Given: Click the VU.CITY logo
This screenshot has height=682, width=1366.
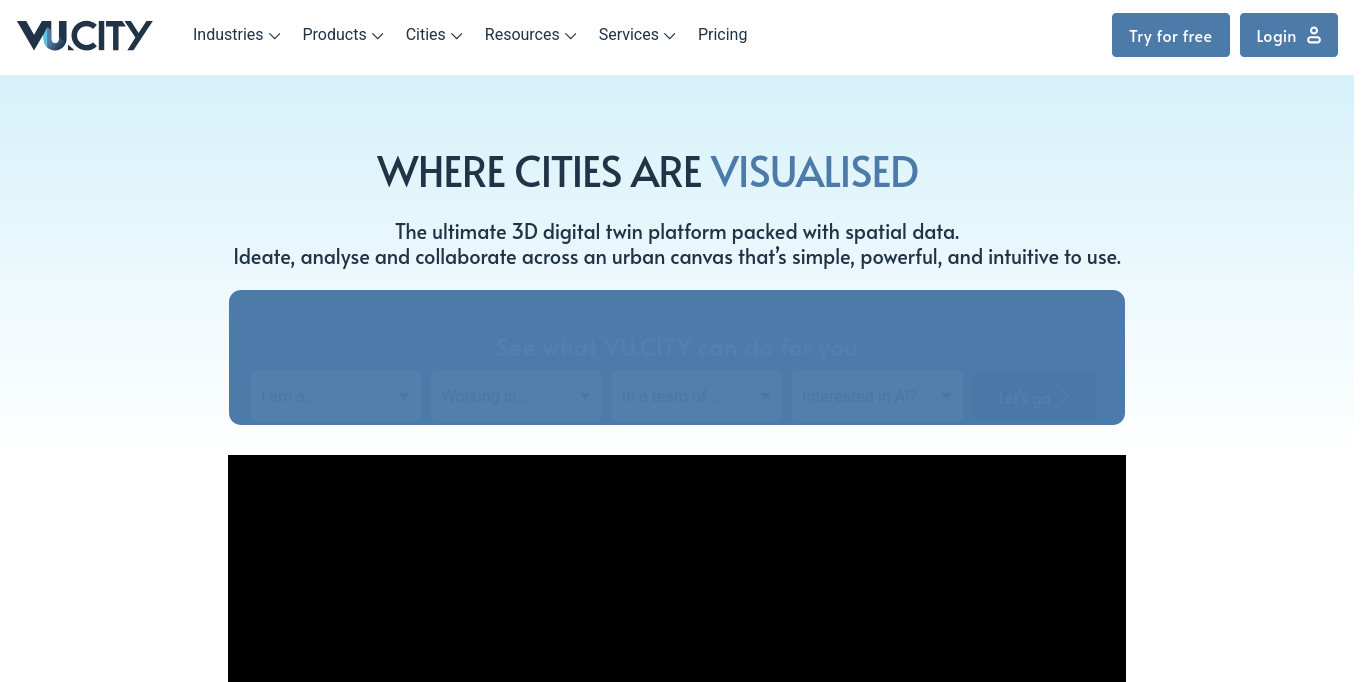Looking at the screenshot, I should (x=84, y=35).
